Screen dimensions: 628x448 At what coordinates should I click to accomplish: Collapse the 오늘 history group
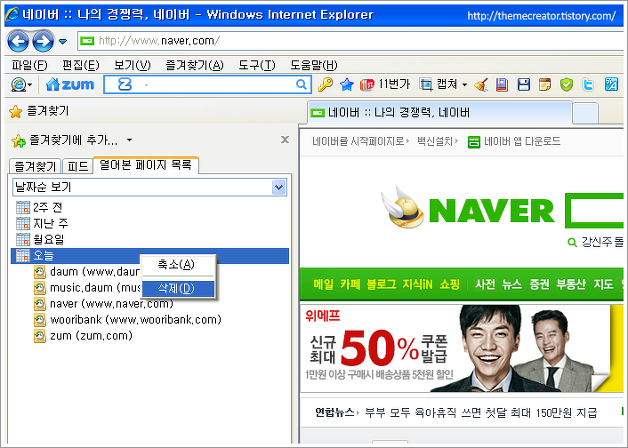[x=150, y=255]
